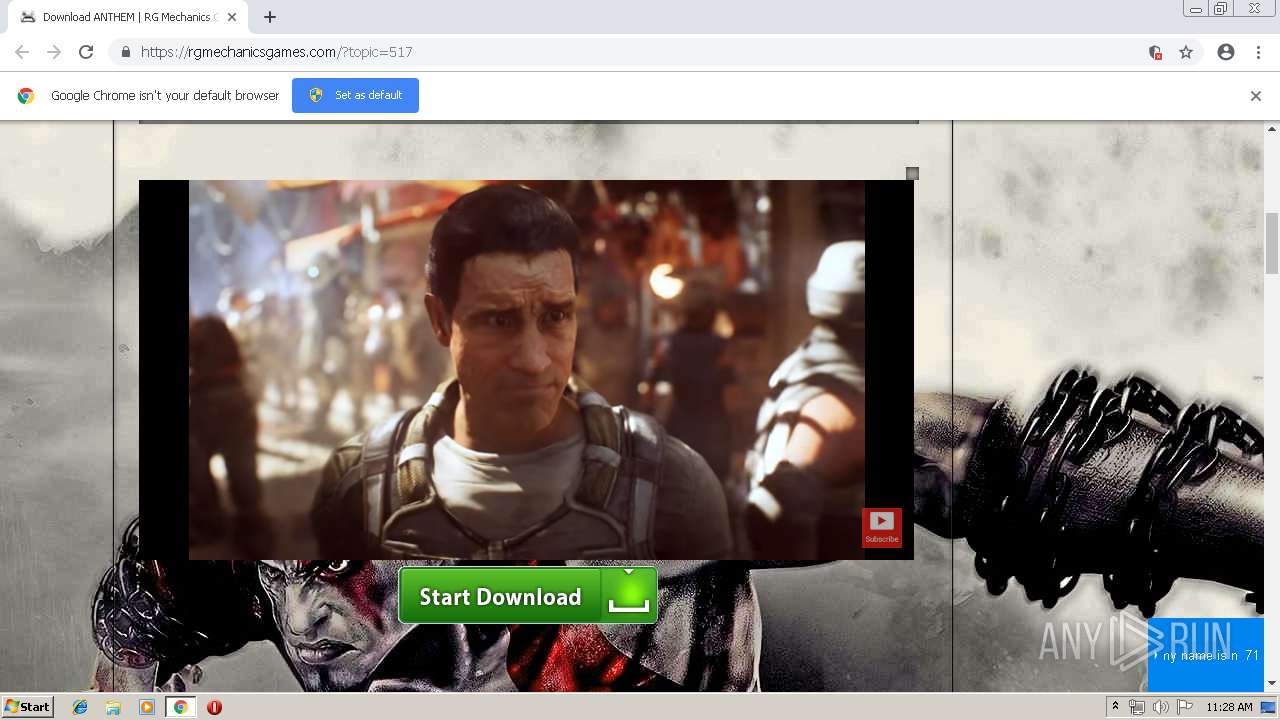Open Windows Explorer folder on taskbar

coord(113,707)
